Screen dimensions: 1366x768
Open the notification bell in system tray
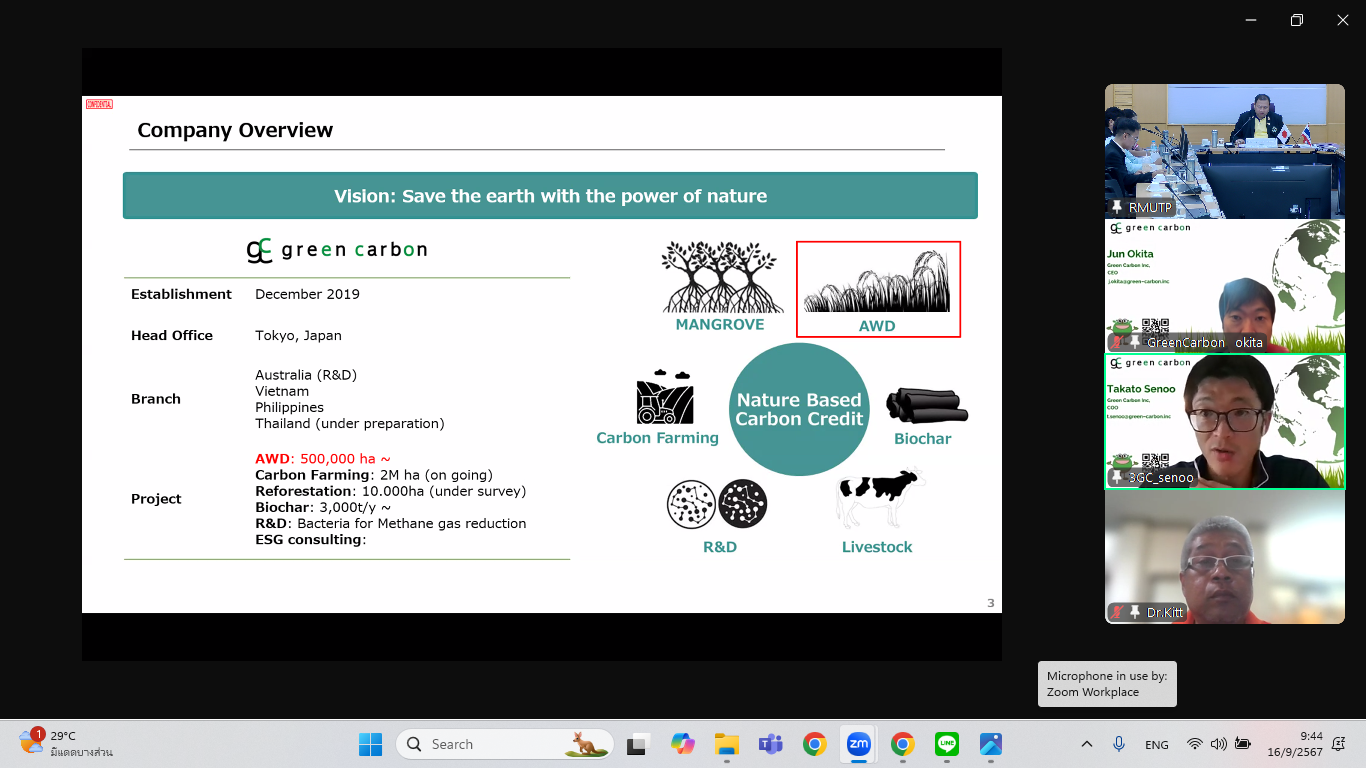point(1339,744)
